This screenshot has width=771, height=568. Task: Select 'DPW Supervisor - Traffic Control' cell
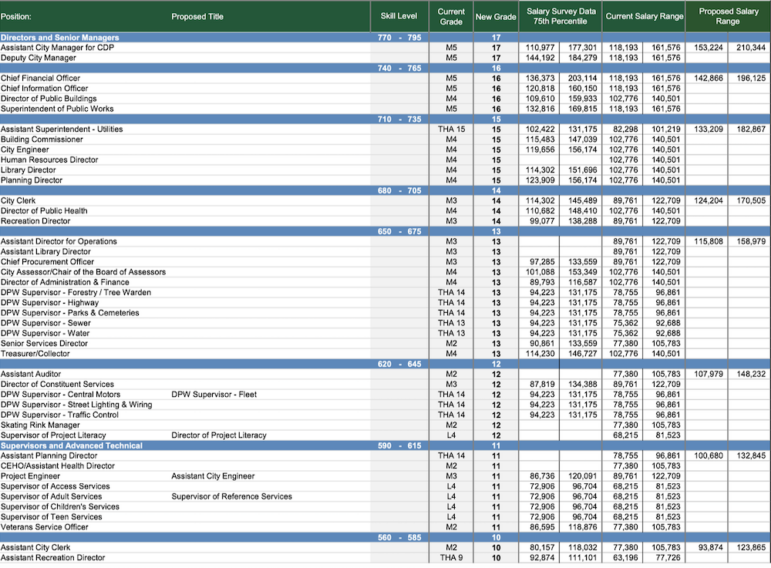point(59,415)
